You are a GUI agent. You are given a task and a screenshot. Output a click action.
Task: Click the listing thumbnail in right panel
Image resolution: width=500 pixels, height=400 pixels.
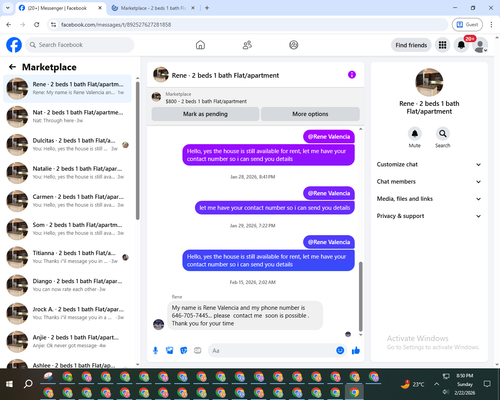point(429,82)
